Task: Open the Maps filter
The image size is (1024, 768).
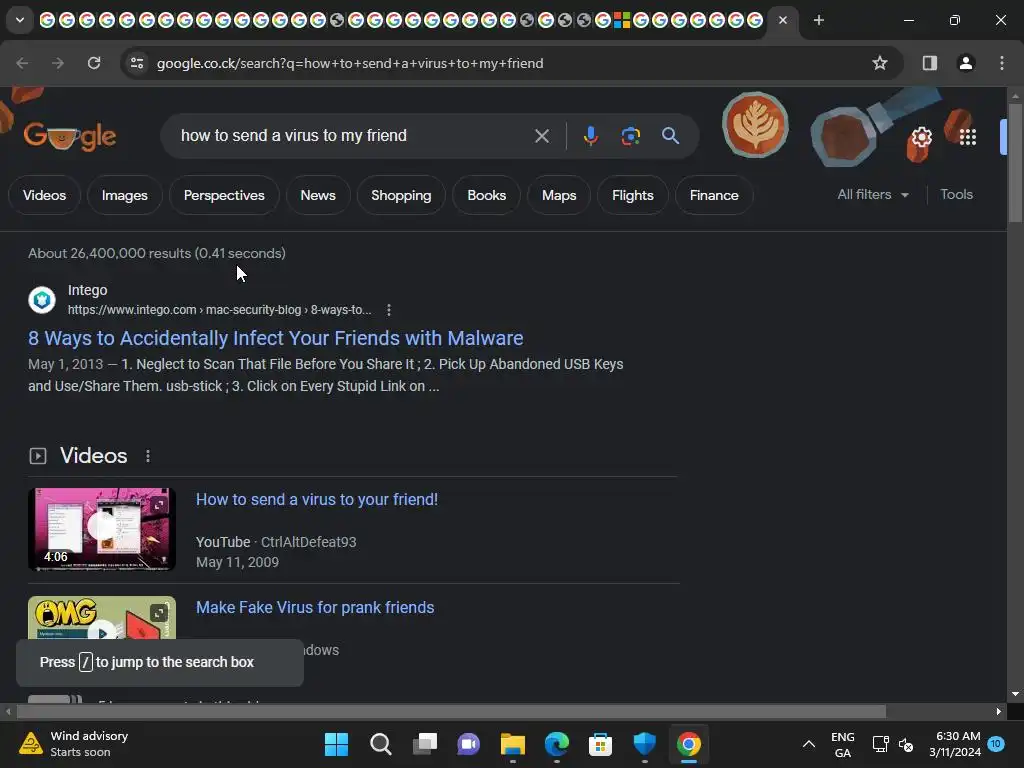Action: point(559,195)
